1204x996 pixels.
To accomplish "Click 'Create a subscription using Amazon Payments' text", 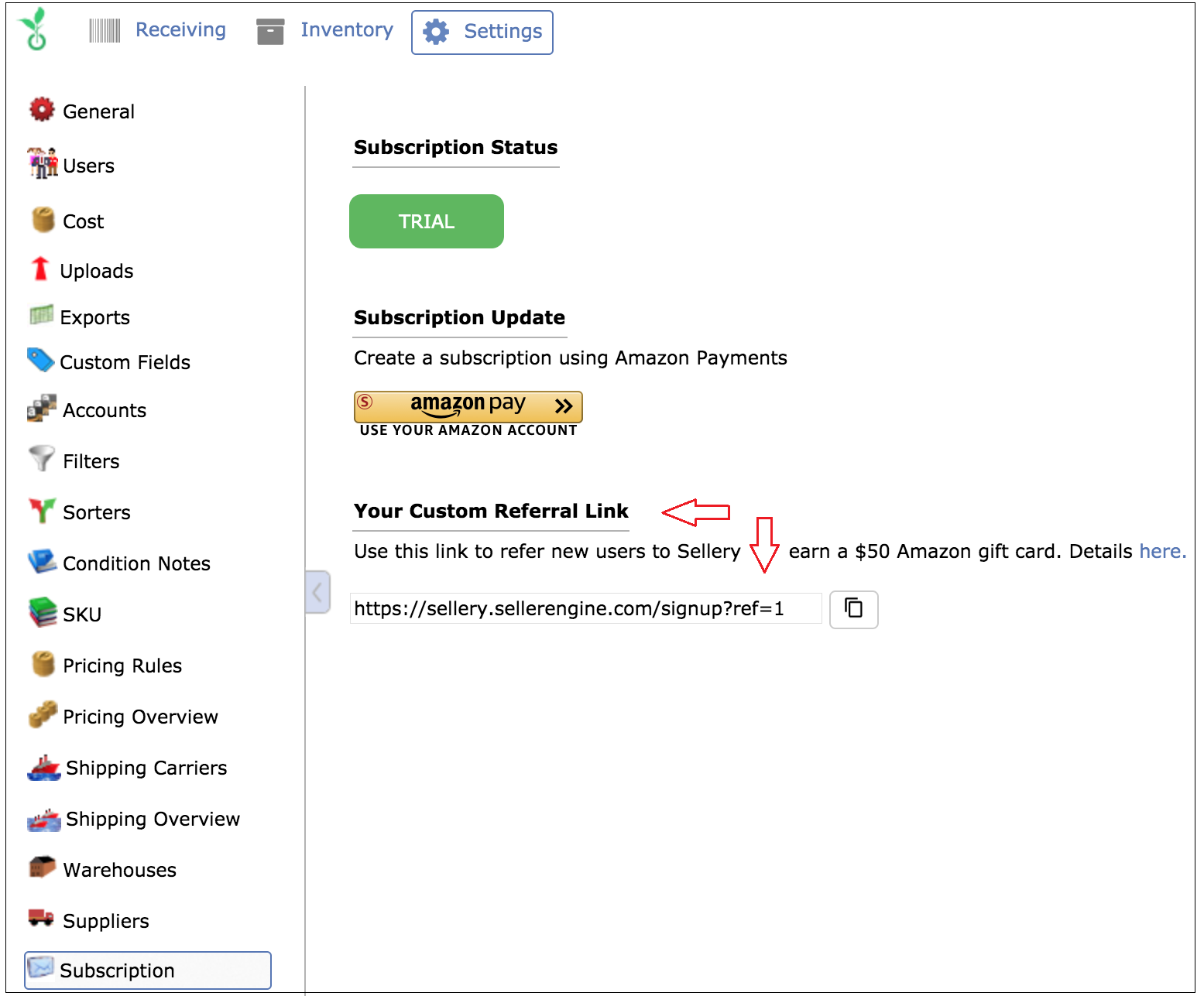I will click(571, 358).
